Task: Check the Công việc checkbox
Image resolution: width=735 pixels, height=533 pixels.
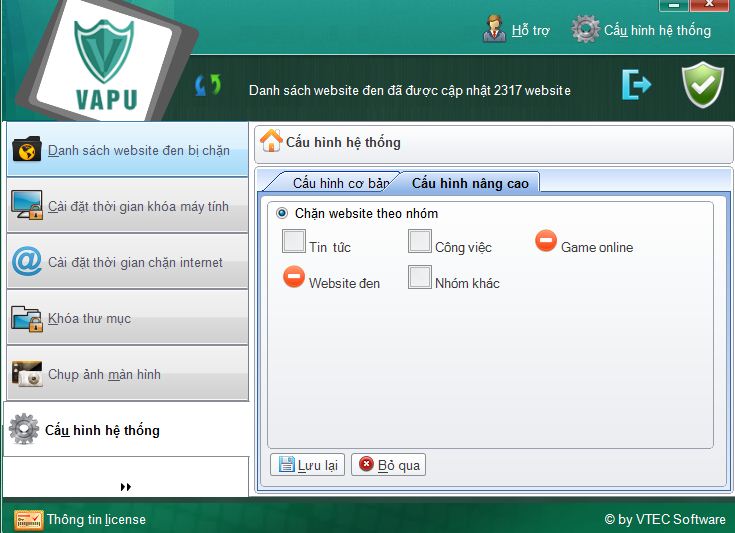Action: (x=420, y=241)
